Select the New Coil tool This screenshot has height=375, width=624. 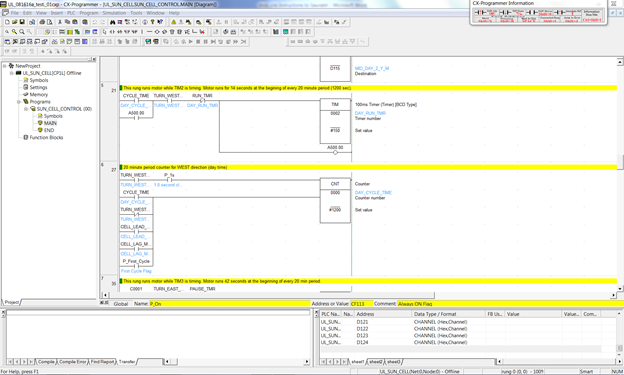coord(157,32)
